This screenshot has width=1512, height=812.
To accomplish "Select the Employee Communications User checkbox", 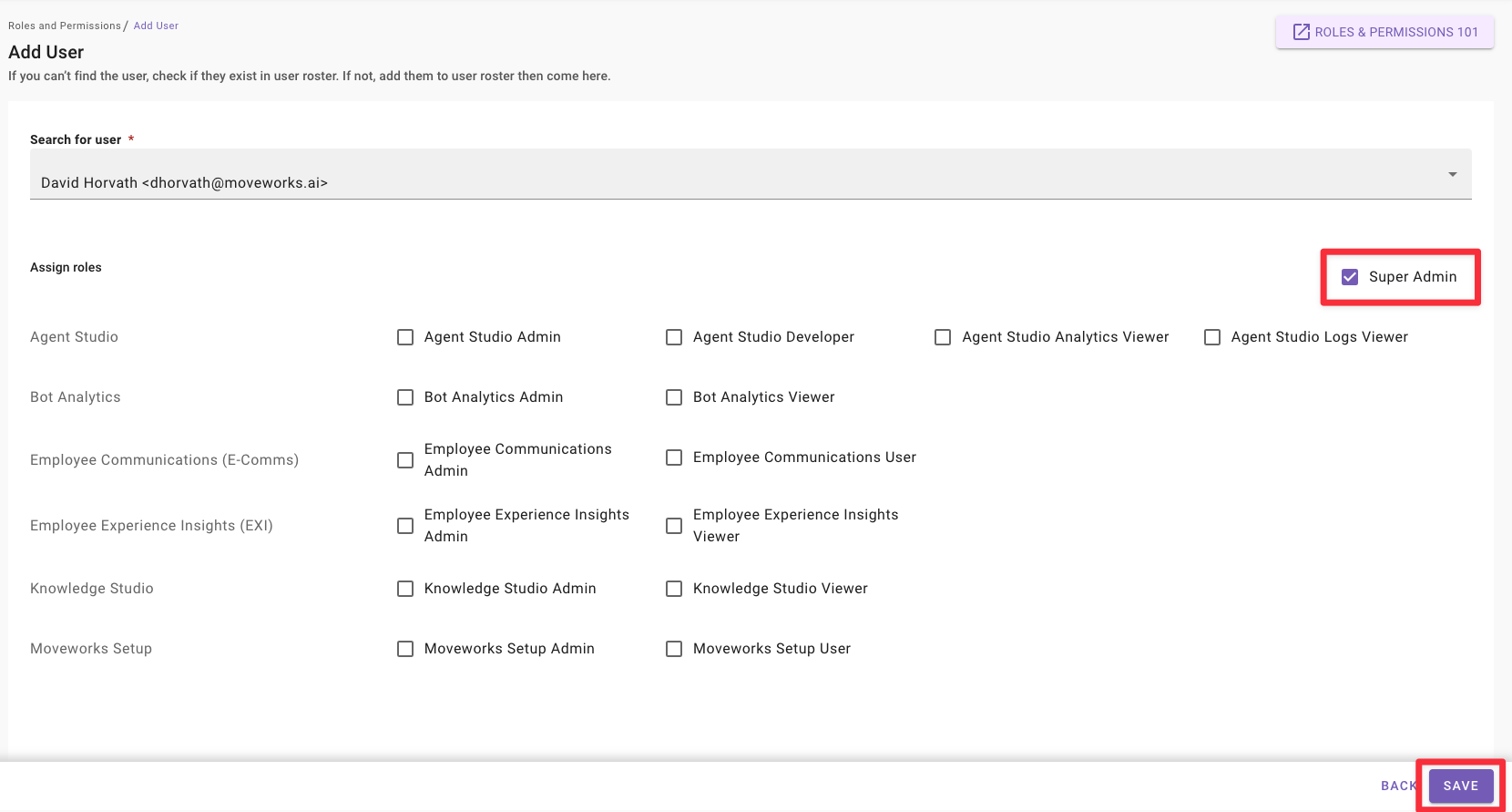I will [x=674, y=457].
